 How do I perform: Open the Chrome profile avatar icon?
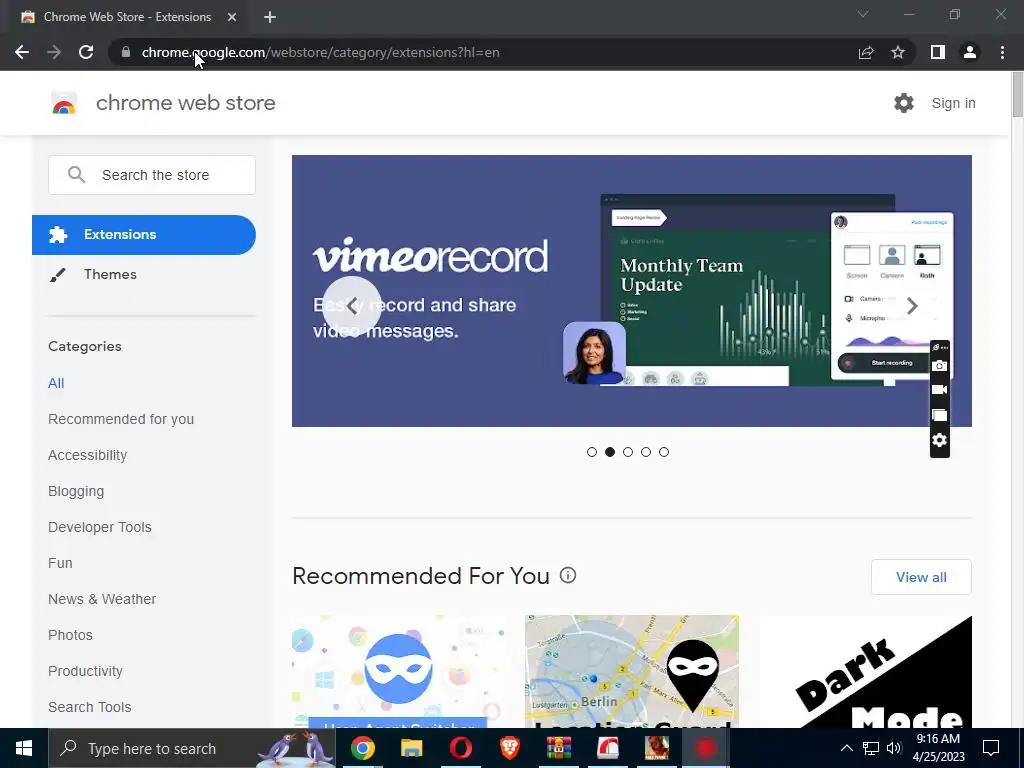(x=970, y=52)
